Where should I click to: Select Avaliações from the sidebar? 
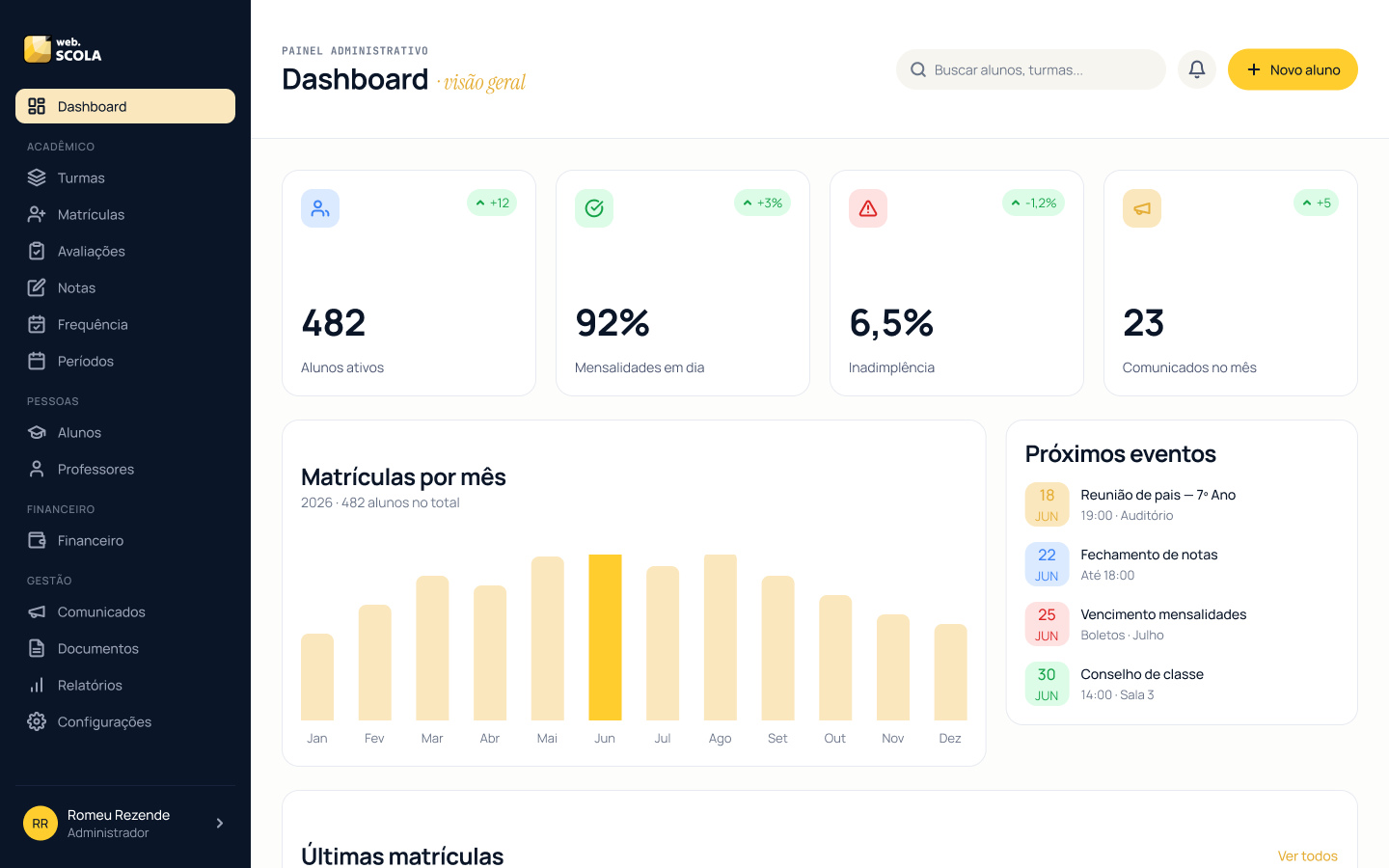click(125, 251)
